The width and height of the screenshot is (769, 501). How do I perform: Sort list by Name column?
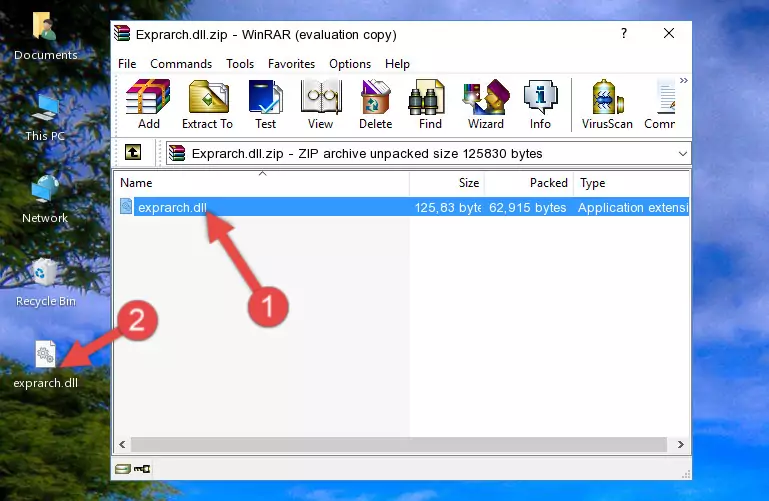(262, 182)
